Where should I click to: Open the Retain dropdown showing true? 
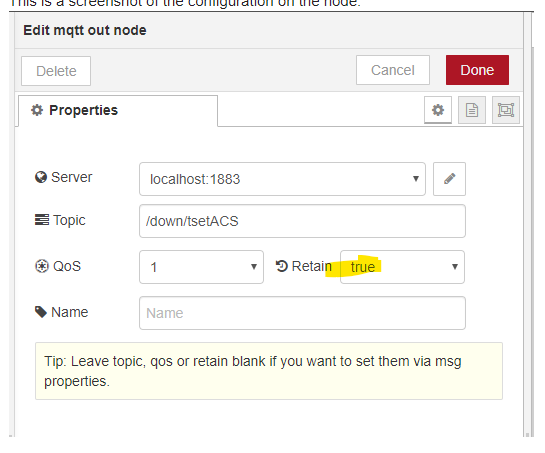click(402, 267)
